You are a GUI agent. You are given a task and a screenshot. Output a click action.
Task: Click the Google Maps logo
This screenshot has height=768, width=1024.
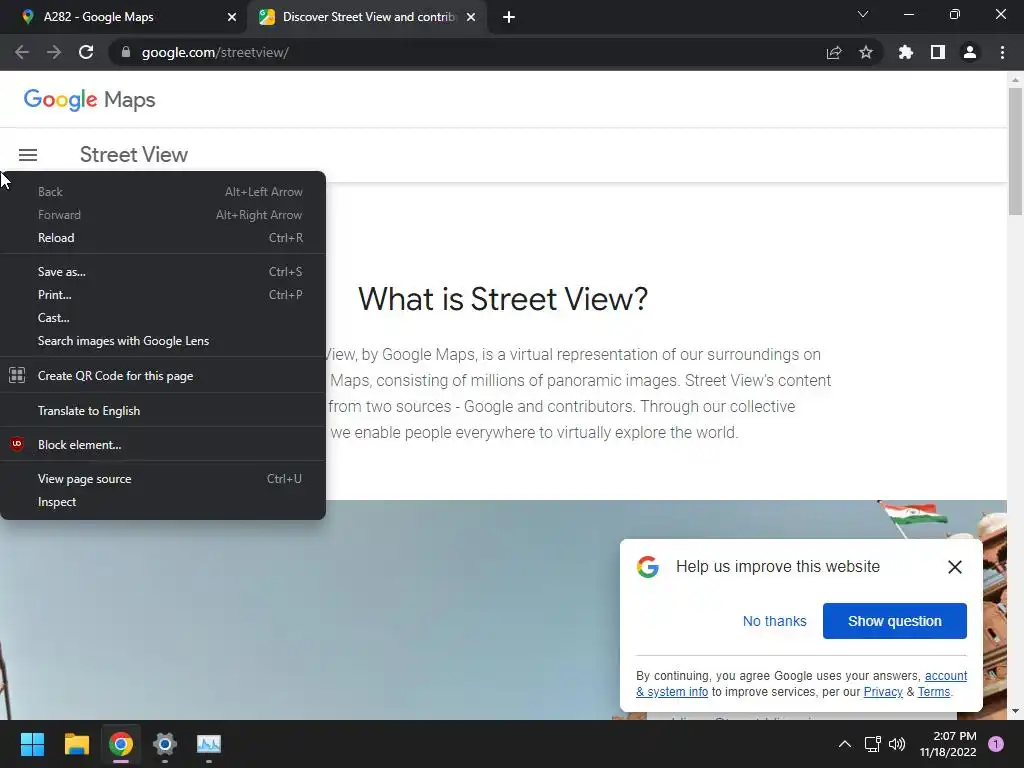(89, 100)
